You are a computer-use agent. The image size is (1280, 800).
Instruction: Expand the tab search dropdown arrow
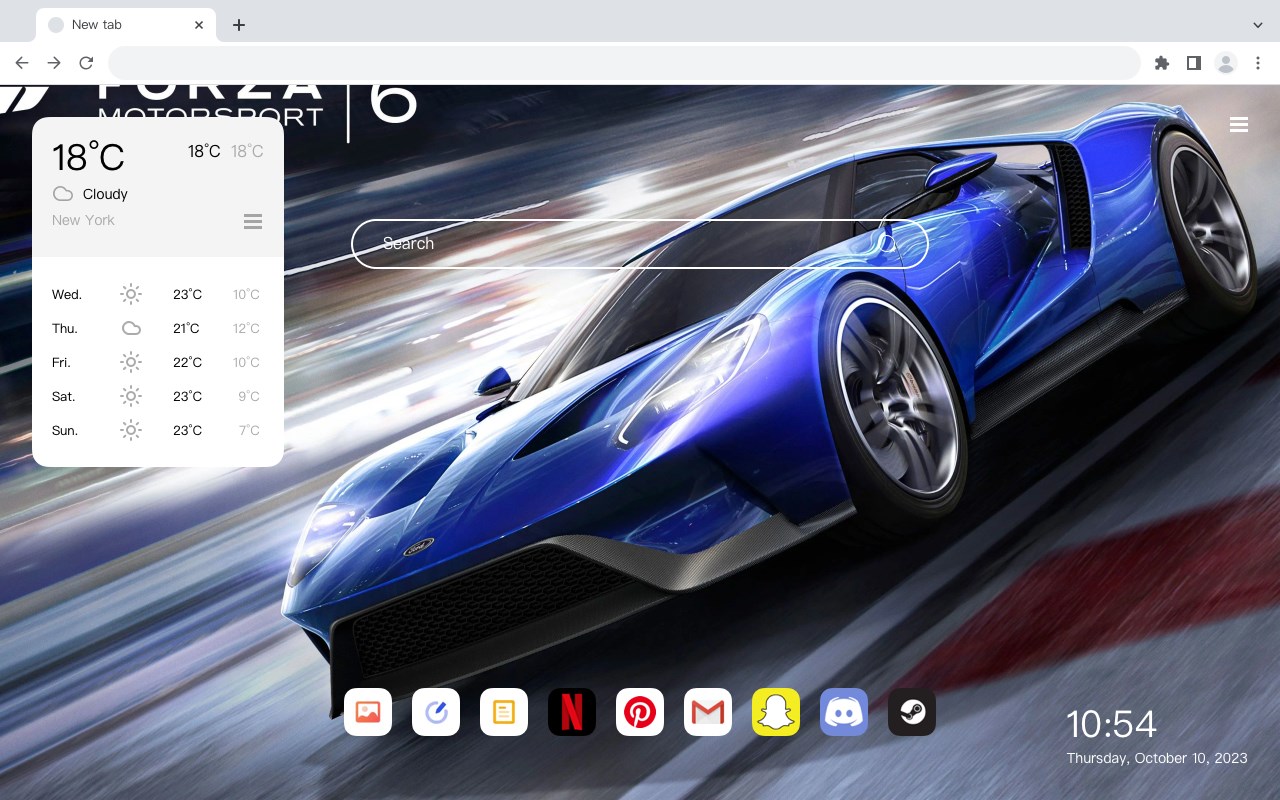click(x=1258, y=25)
